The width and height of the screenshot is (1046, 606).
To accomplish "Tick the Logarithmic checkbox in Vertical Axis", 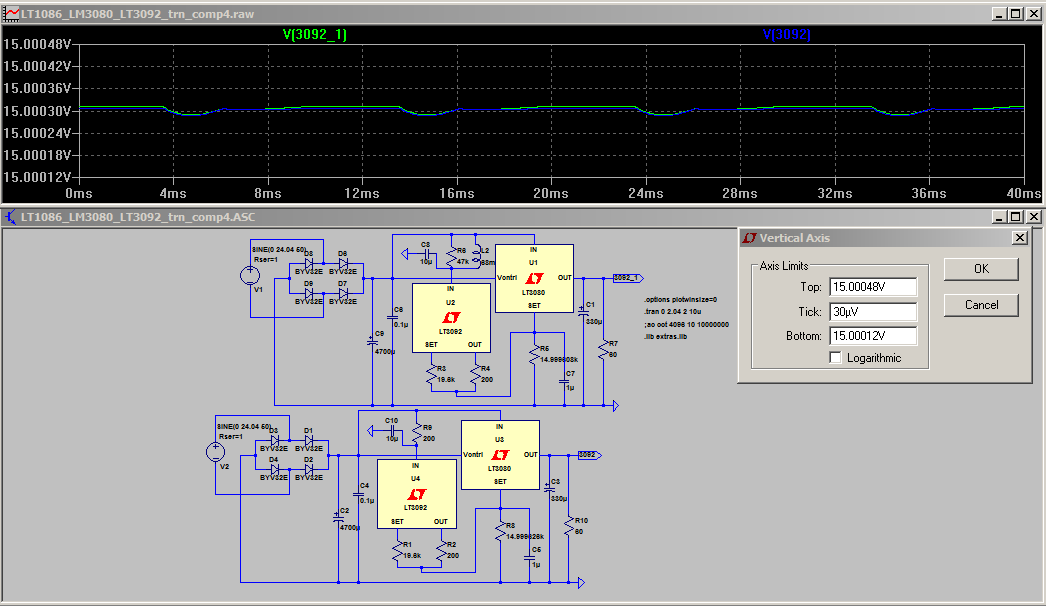I will 835,358.
